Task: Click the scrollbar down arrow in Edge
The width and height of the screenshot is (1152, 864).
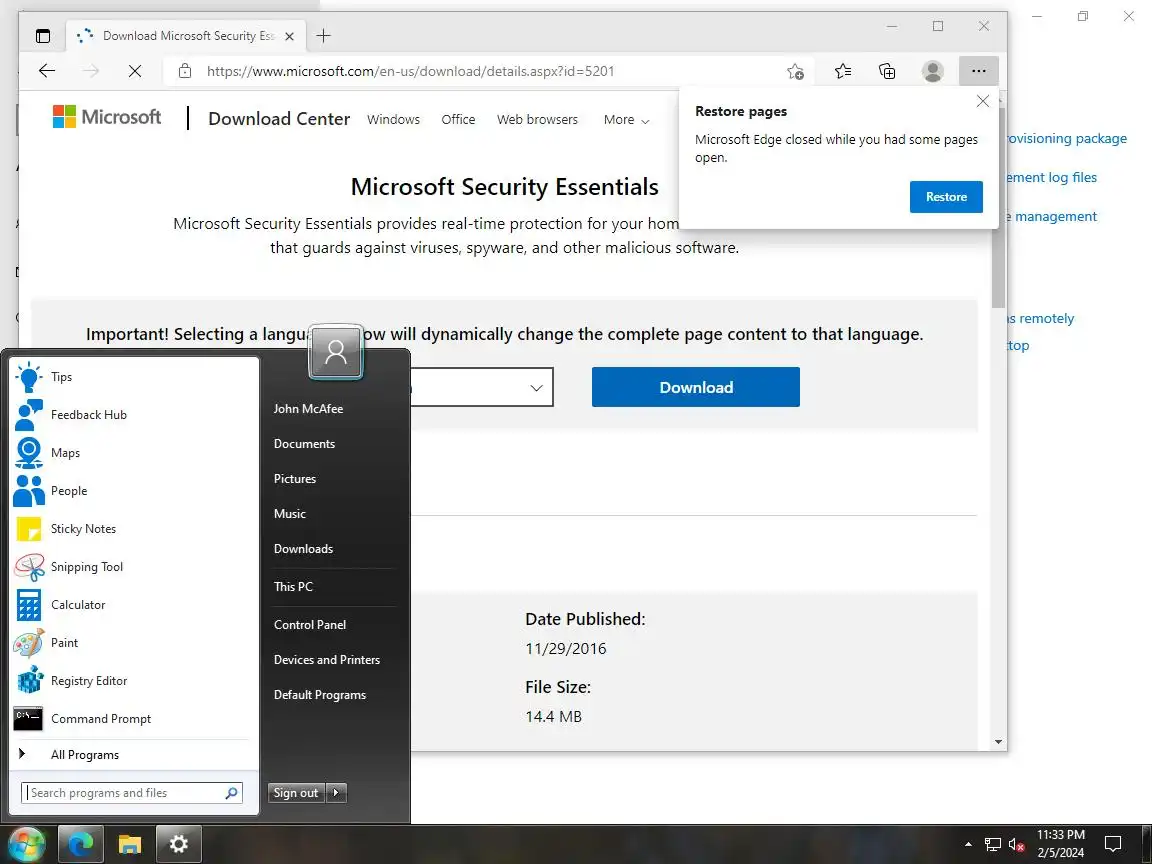Action: pyautogui.click(x=998, y=742)
